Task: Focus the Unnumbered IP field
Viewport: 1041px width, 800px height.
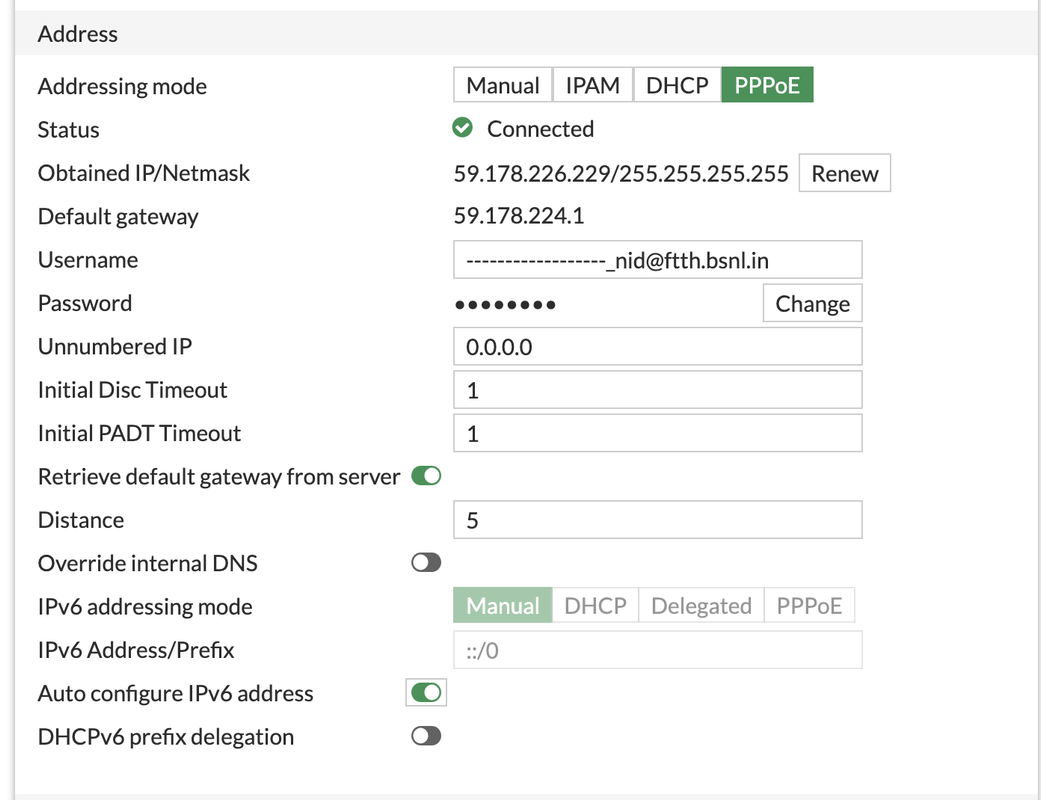Action: (657, 347)
